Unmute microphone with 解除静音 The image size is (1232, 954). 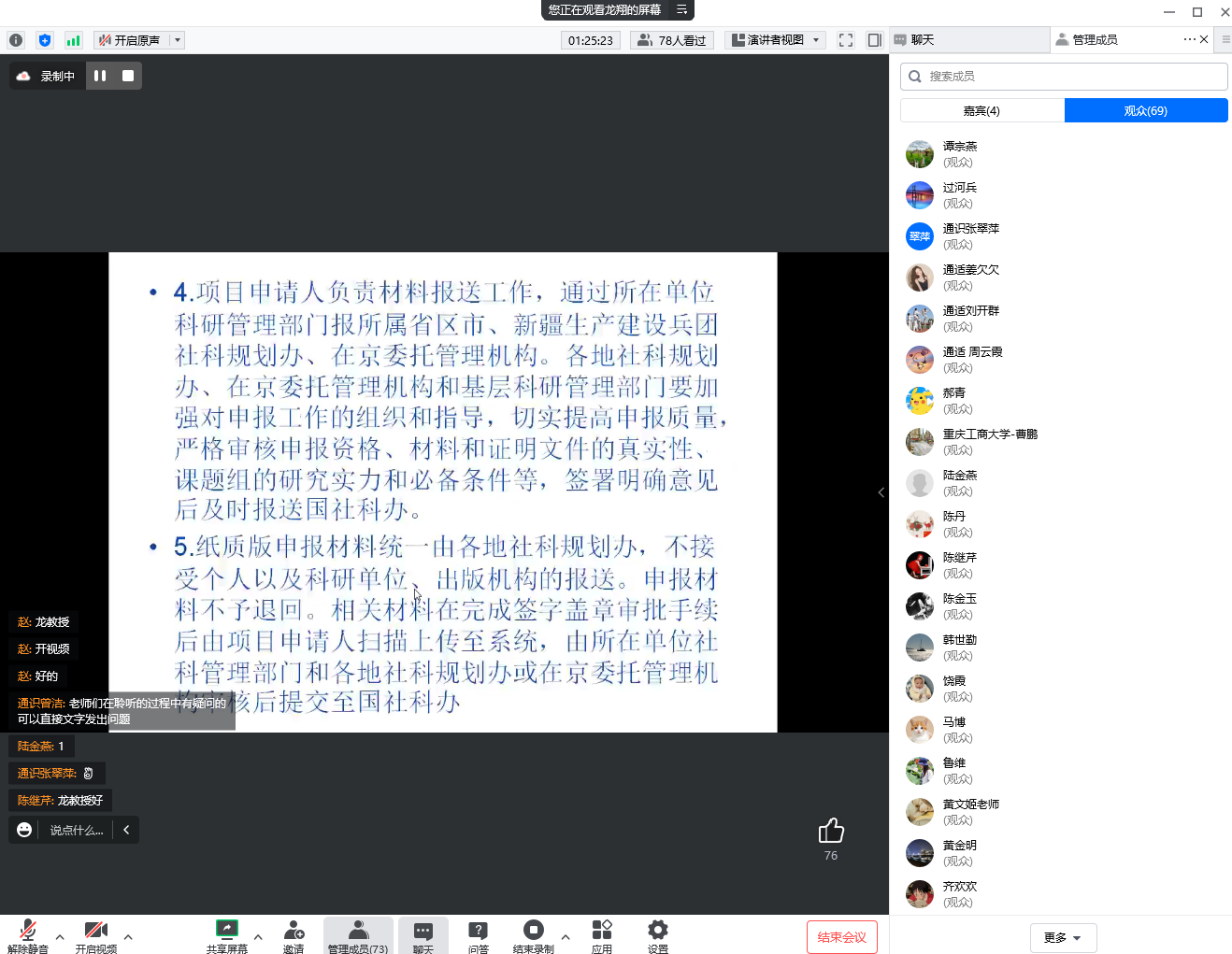click(x=28, y=934)
